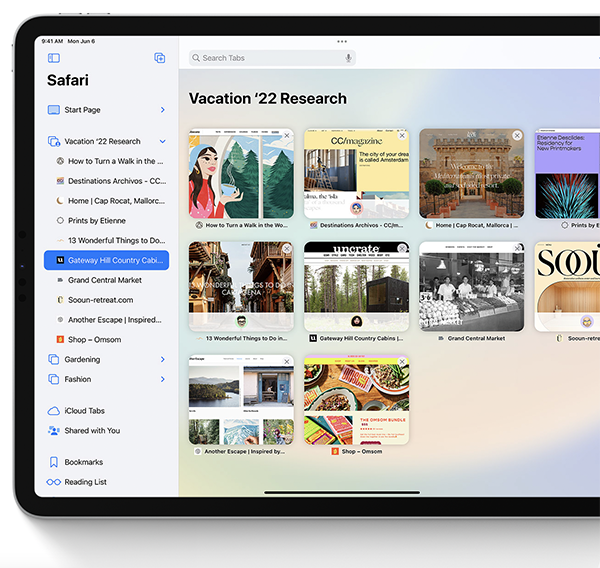The height and width of the screenshot is (568, 600).
Task: Tap the microphone in Search Tabs
Action: click(x=348, y=58)
